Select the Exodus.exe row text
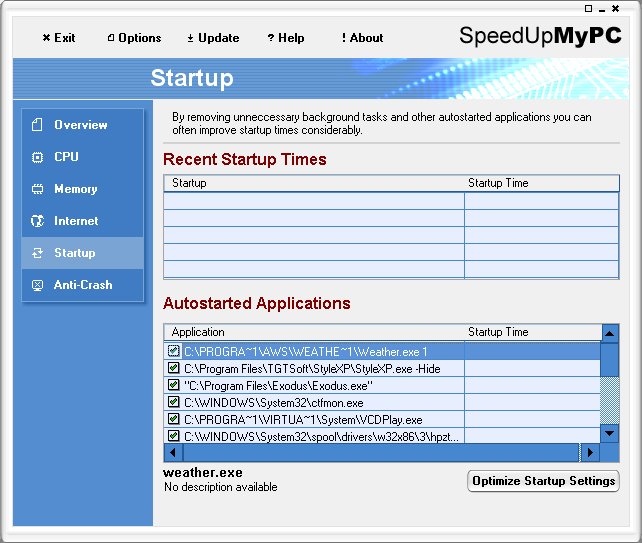This screenshot has height=543, width=642. (x=278, y=386)
